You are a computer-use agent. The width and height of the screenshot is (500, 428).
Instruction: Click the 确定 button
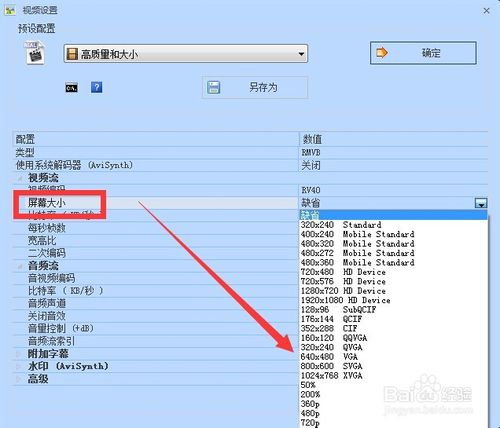tap(423, 53)
